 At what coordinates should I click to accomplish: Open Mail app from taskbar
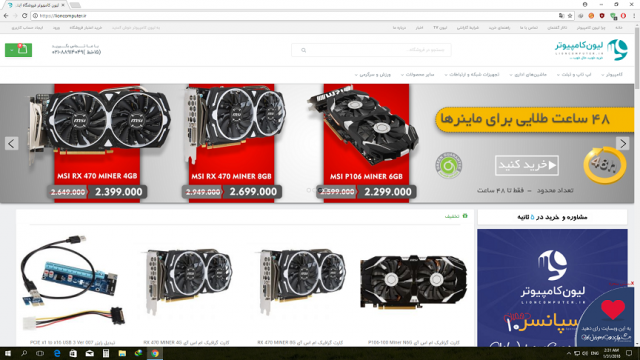[x=89, y=353]
